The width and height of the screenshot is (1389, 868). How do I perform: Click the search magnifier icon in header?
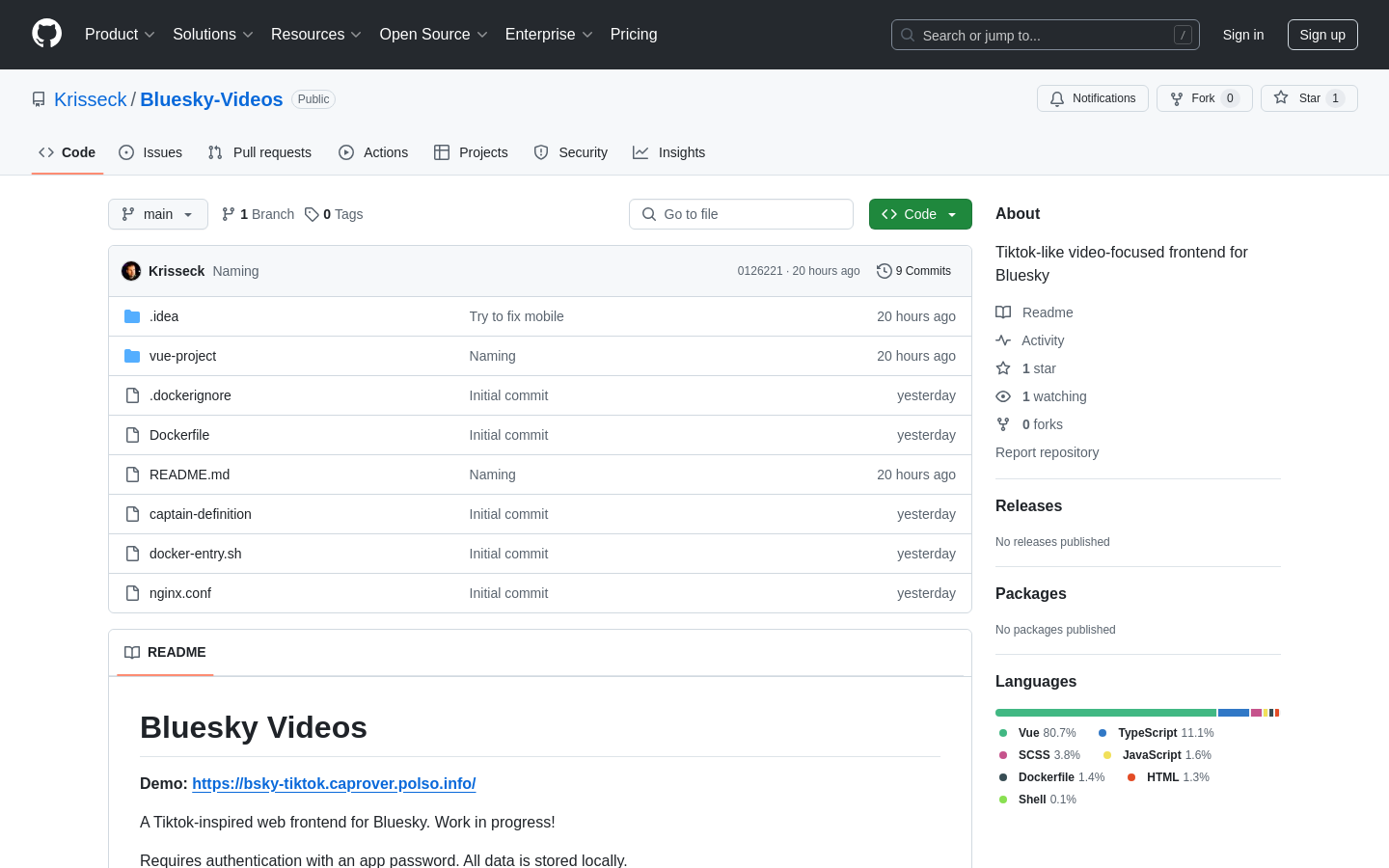point(908,35)
